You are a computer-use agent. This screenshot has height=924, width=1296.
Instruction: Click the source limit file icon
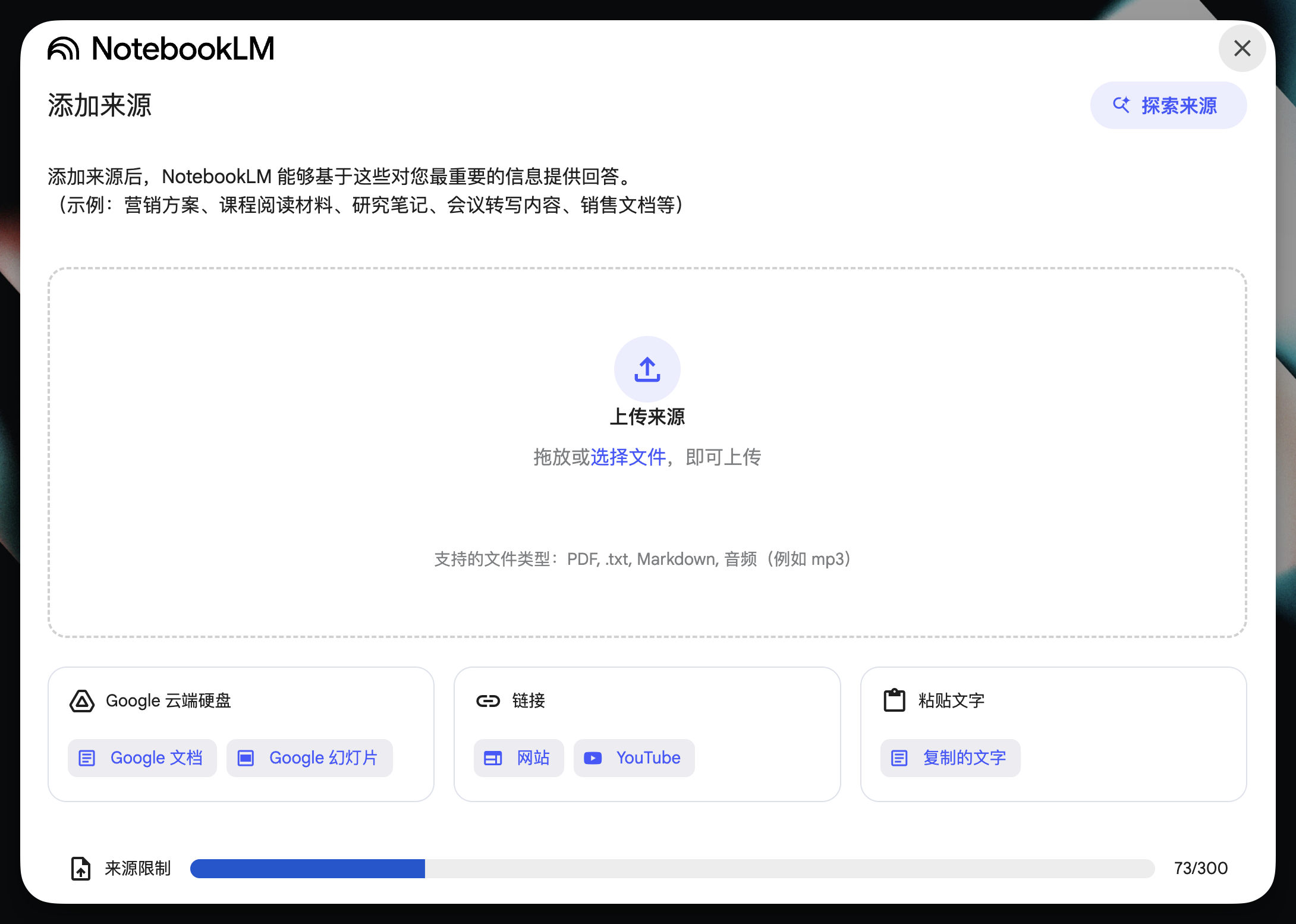click(x=81, y=869)
